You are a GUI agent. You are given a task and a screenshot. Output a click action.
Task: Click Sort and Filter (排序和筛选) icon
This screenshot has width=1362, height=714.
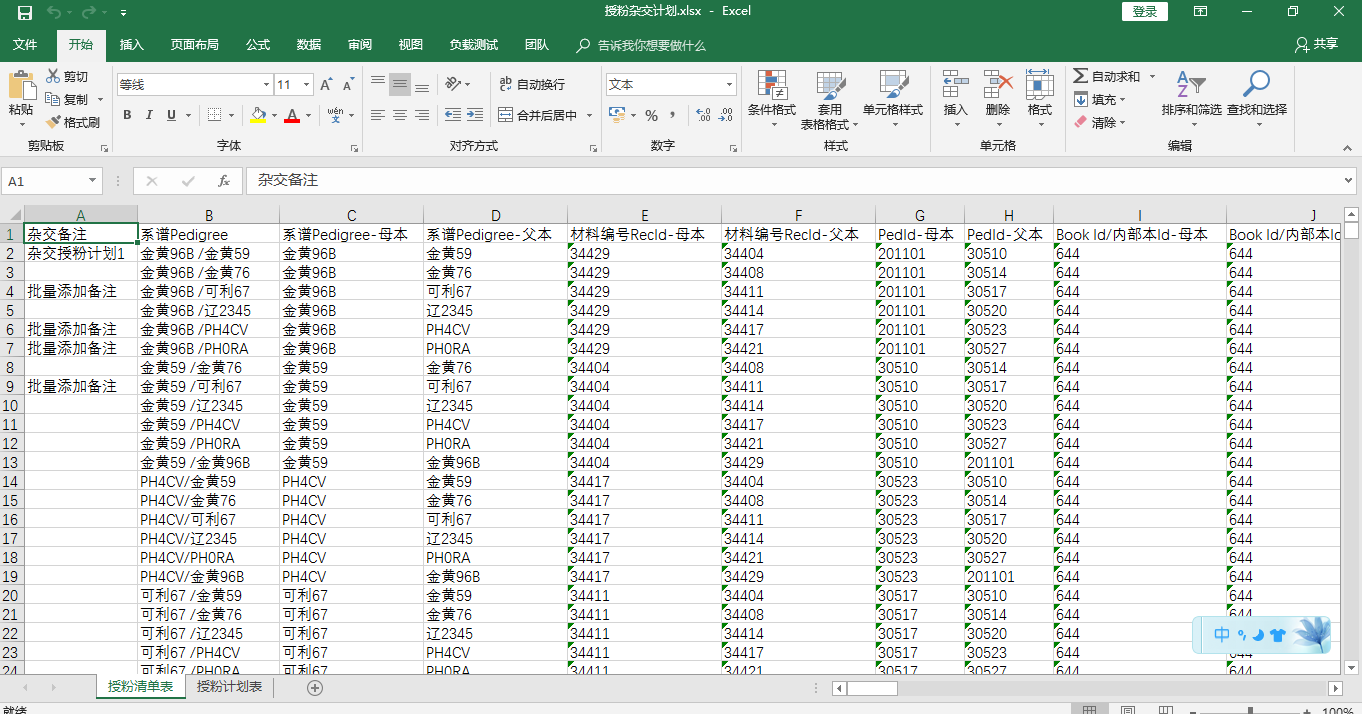pos(1191,85)
